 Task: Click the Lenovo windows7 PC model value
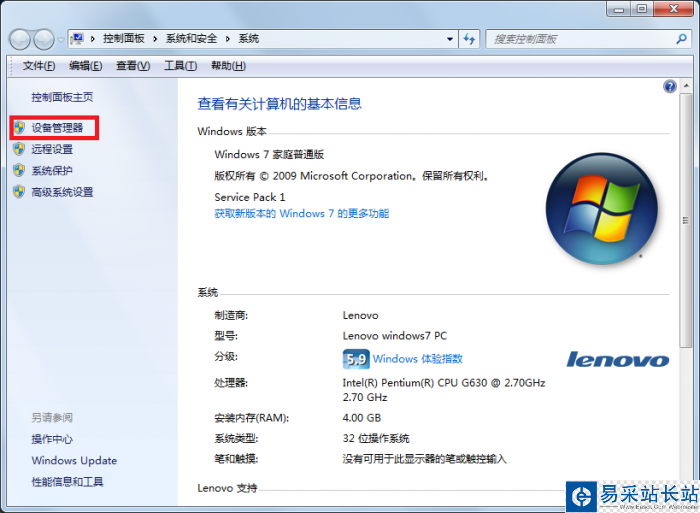tap(395, 336)
